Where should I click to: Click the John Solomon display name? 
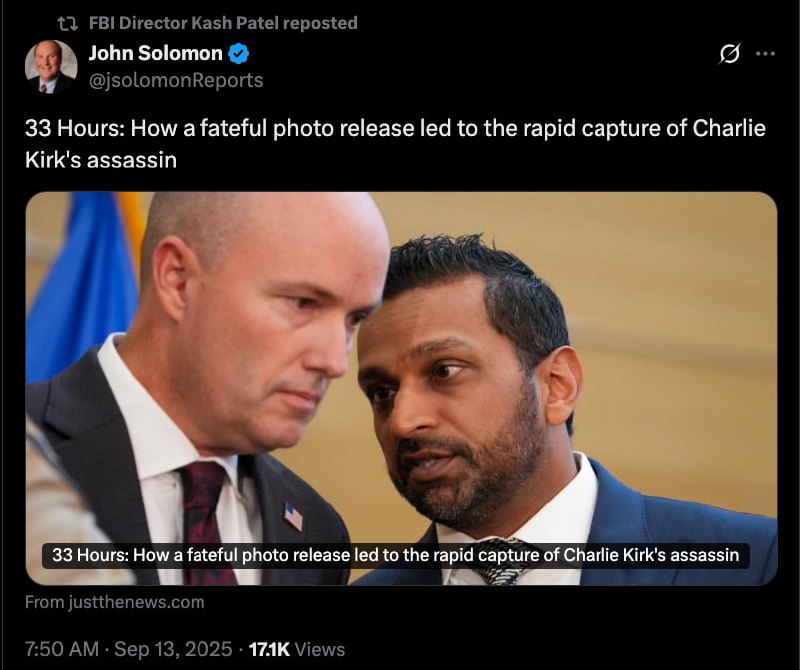[x=156, y=53]
